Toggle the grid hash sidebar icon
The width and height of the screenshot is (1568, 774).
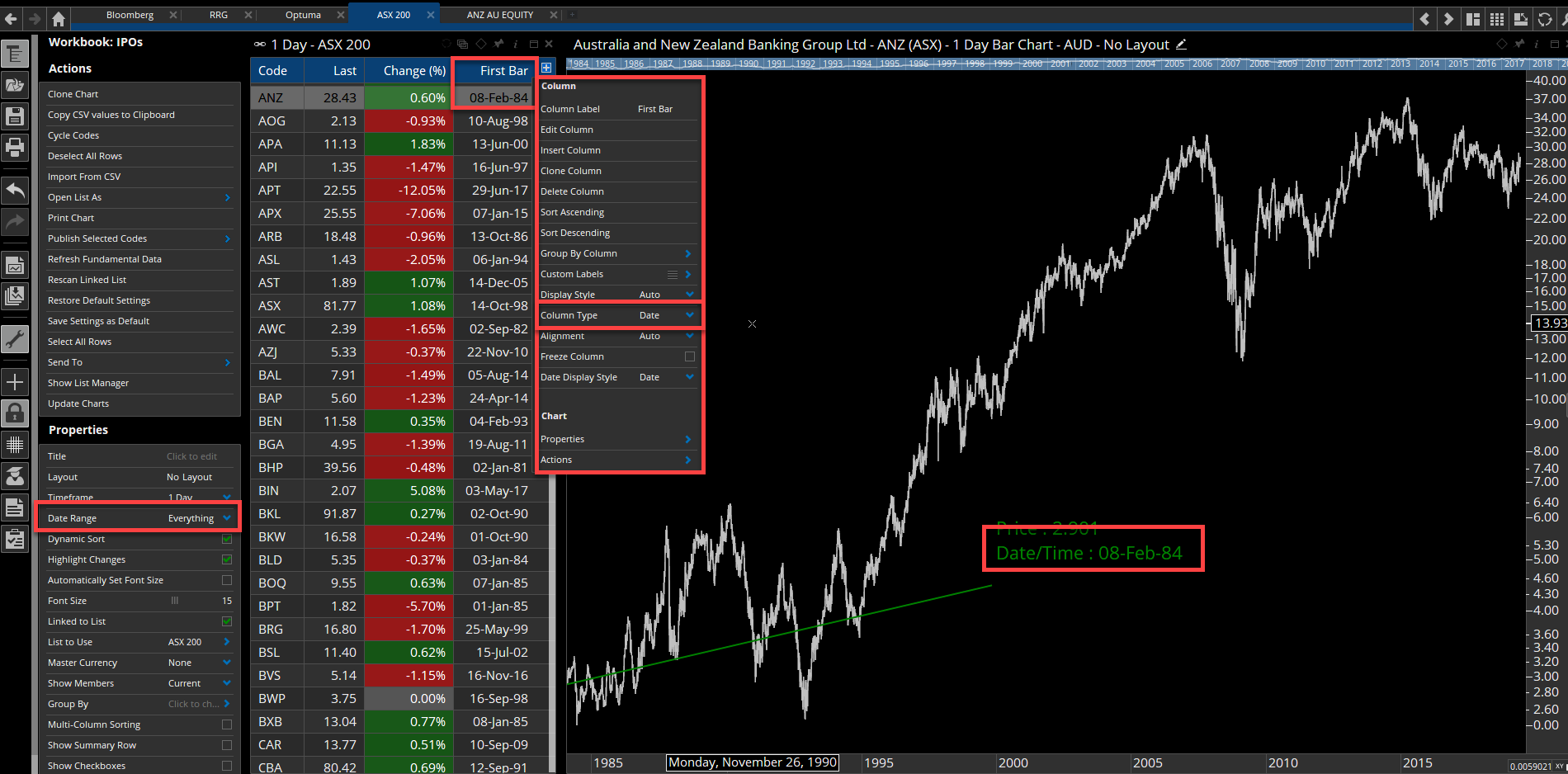[x=15, y=445]
